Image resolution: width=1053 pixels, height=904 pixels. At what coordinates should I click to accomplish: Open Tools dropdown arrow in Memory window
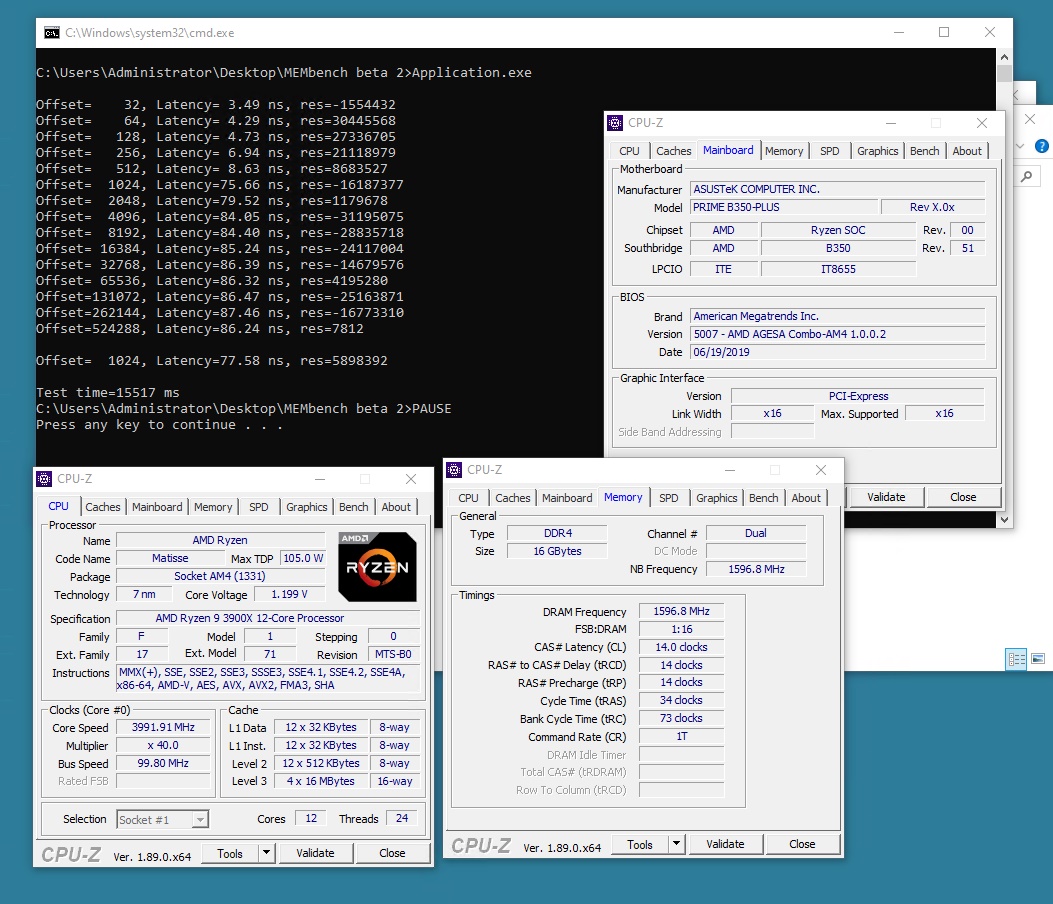tap(676, 844)
